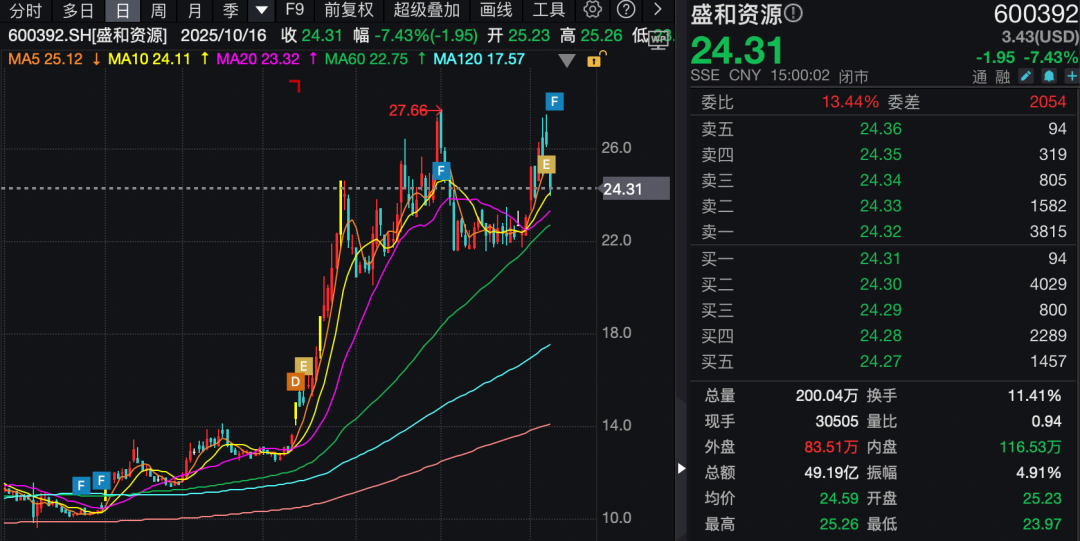Click the 总量 200.04万 value
1080x541 pixels.
(x=827, y=396)
